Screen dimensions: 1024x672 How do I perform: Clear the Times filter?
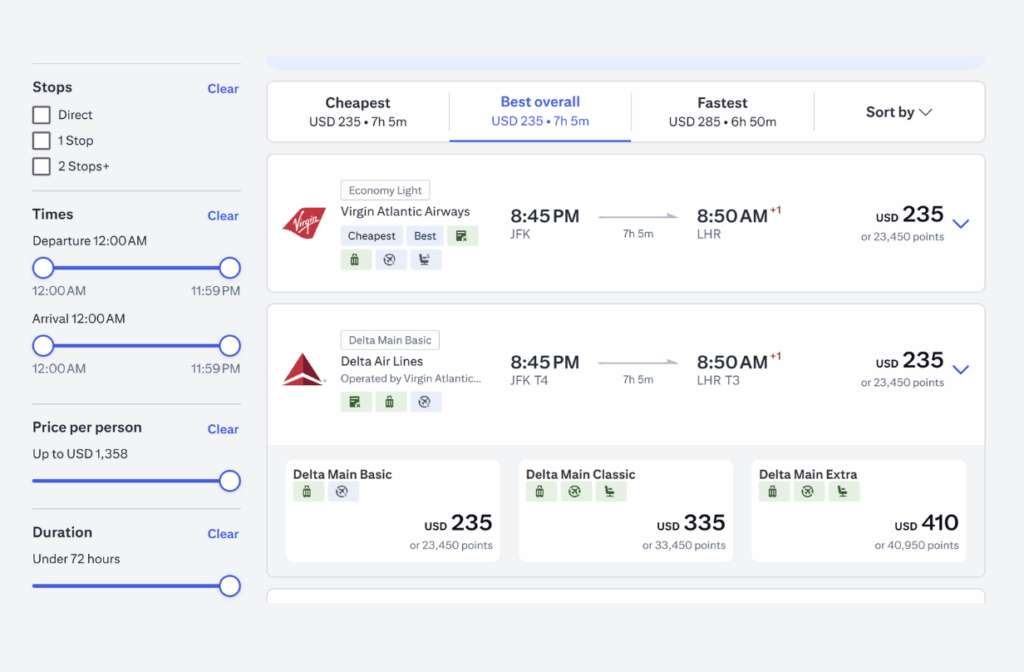[222, 215]
